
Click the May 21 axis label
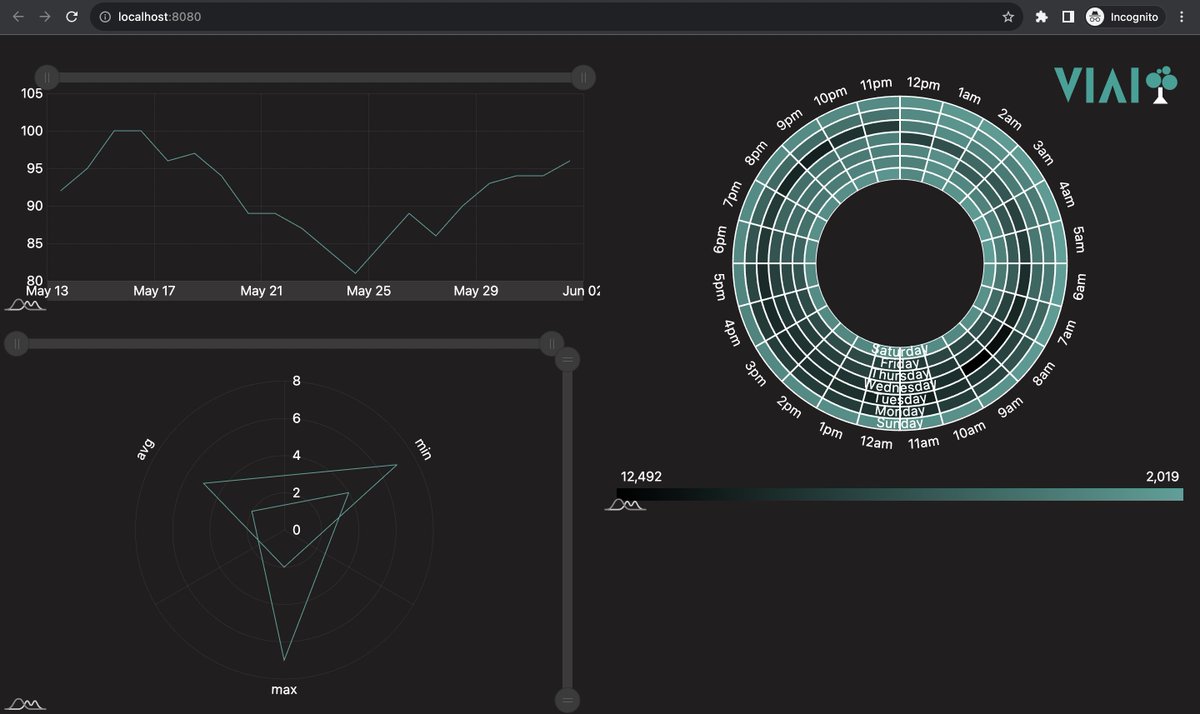261,291
